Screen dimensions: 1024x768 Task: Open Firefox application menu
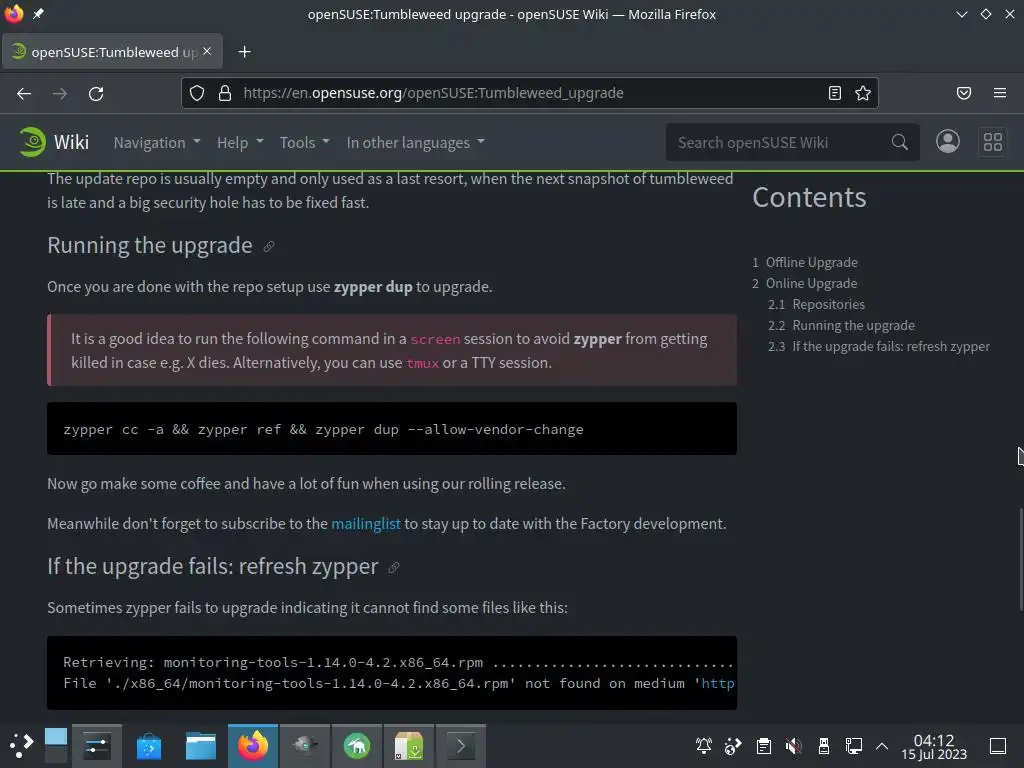pos(1000,93)
